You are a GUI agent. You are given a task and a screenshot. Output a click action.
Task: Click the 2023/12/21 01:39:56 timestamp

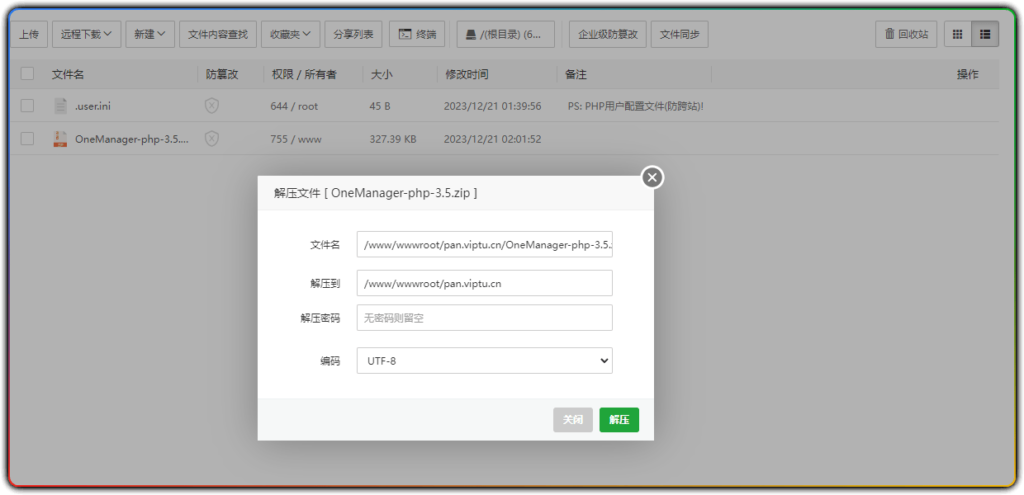pos(492,106)
